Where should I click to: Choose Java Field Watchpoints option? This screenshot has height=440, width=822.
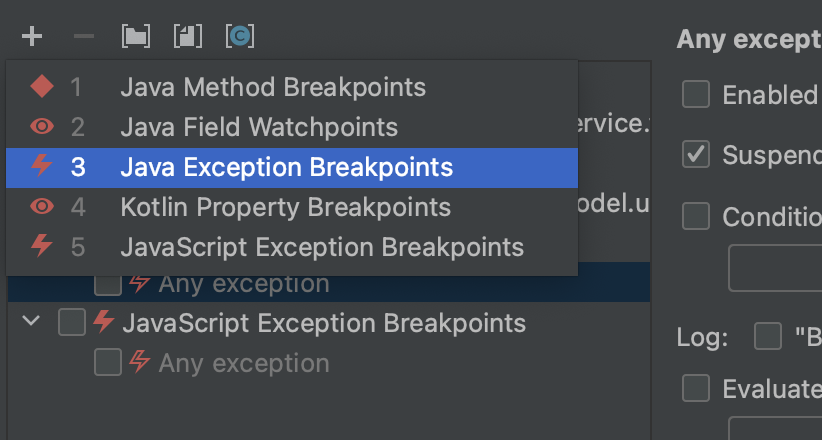[258, 128]
